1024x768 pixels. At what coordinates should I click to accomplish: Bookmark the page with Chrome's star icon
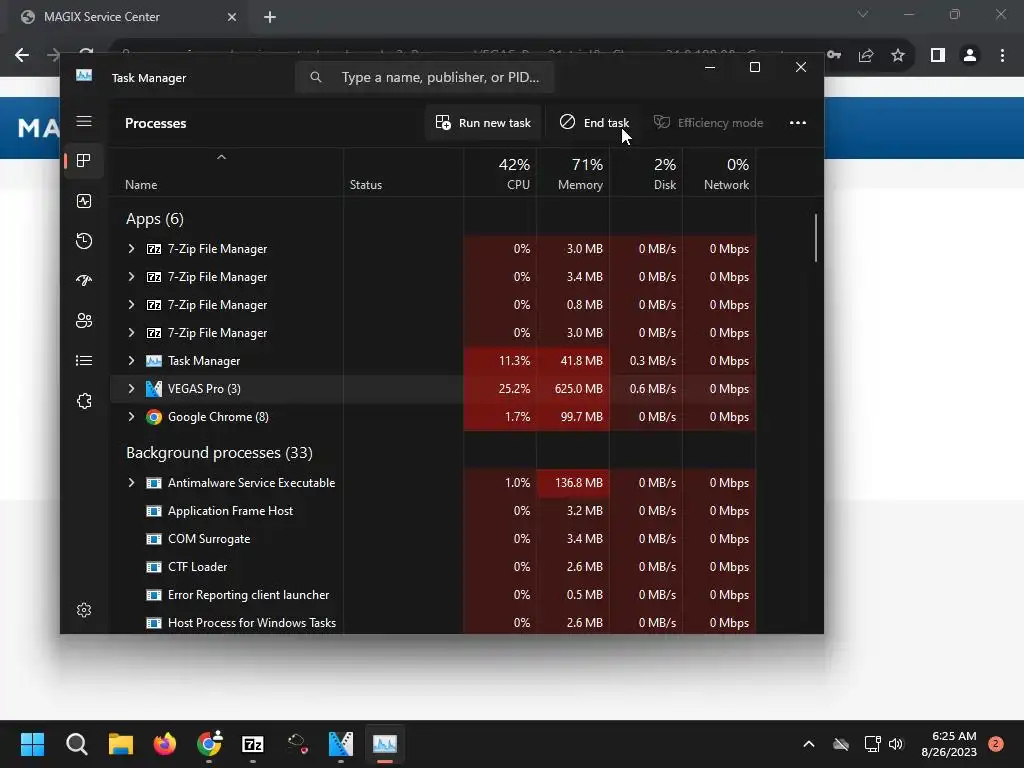coord(898,56)
